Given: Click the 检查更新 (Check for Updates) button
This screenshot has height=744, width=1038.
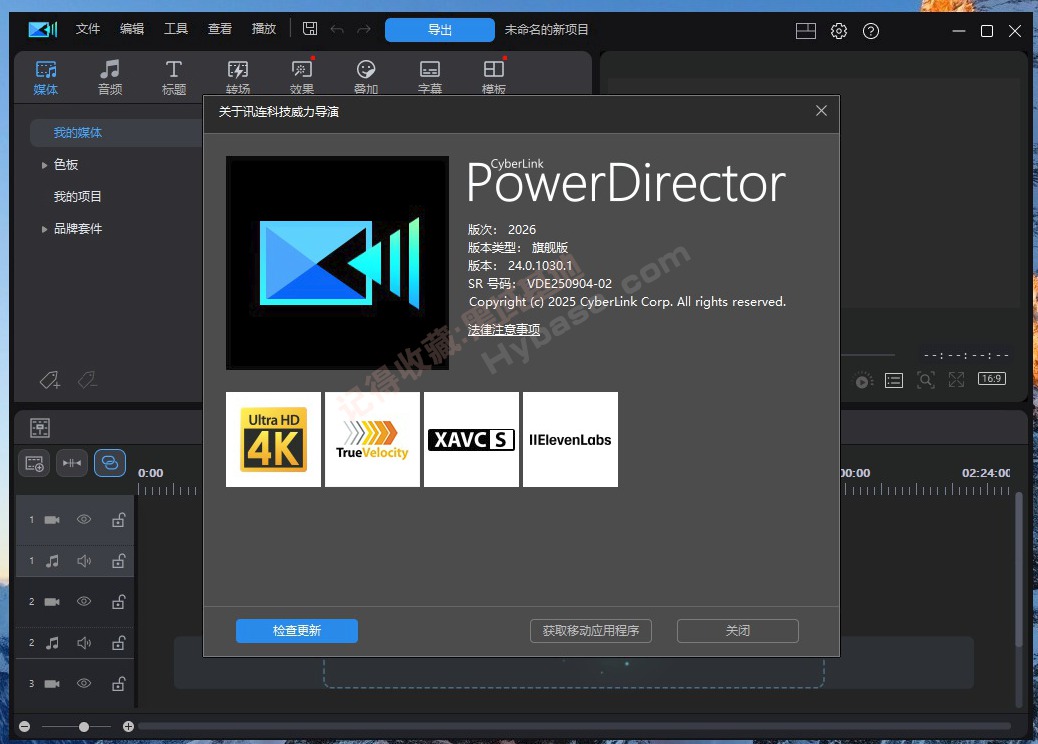Looking at the screenshot, I should [x=296, y=631].
